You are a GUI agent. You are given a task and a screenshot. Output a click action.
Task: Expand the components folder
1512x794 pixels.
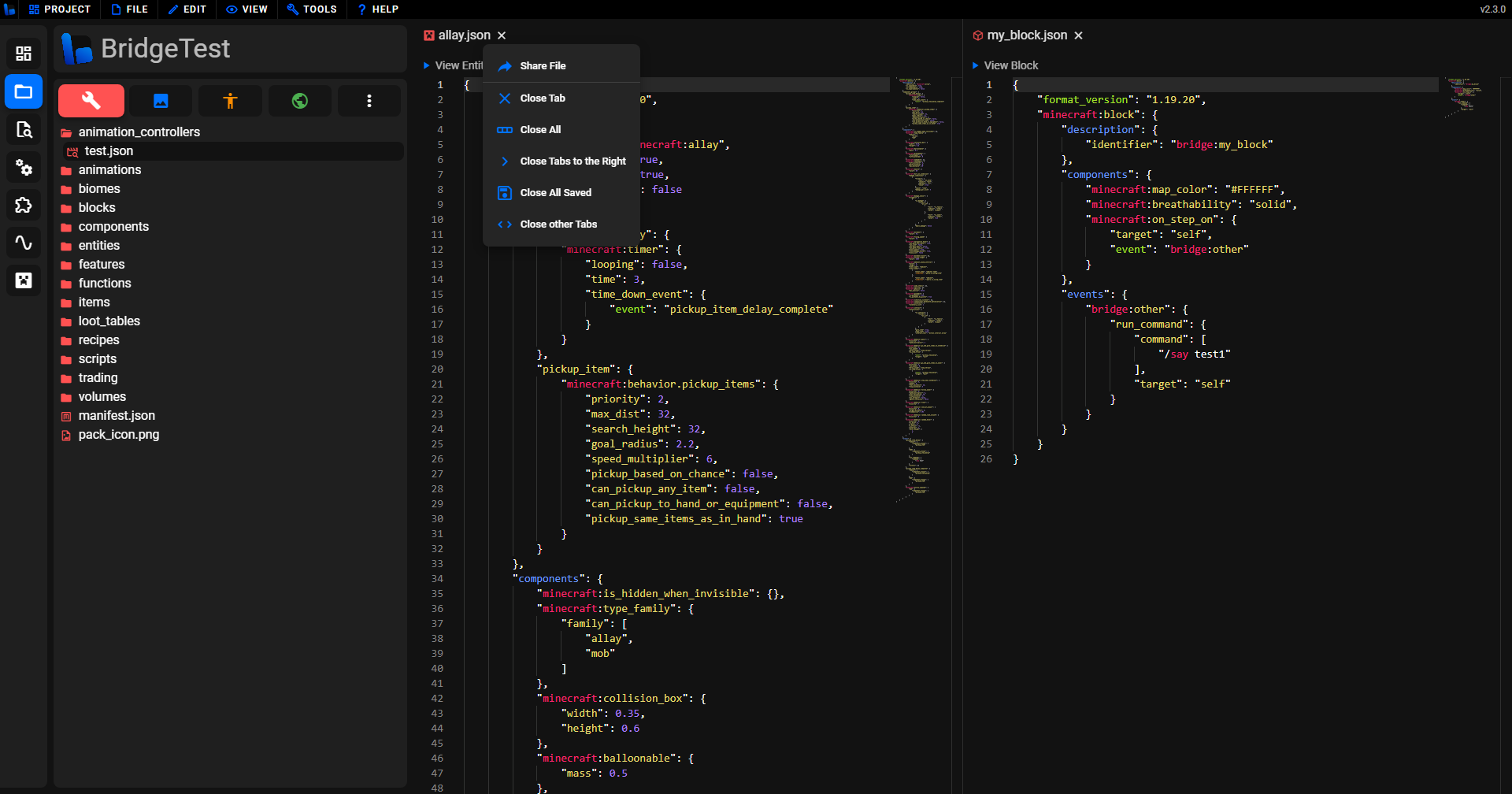pyautogui.click(x=113, y=227)
